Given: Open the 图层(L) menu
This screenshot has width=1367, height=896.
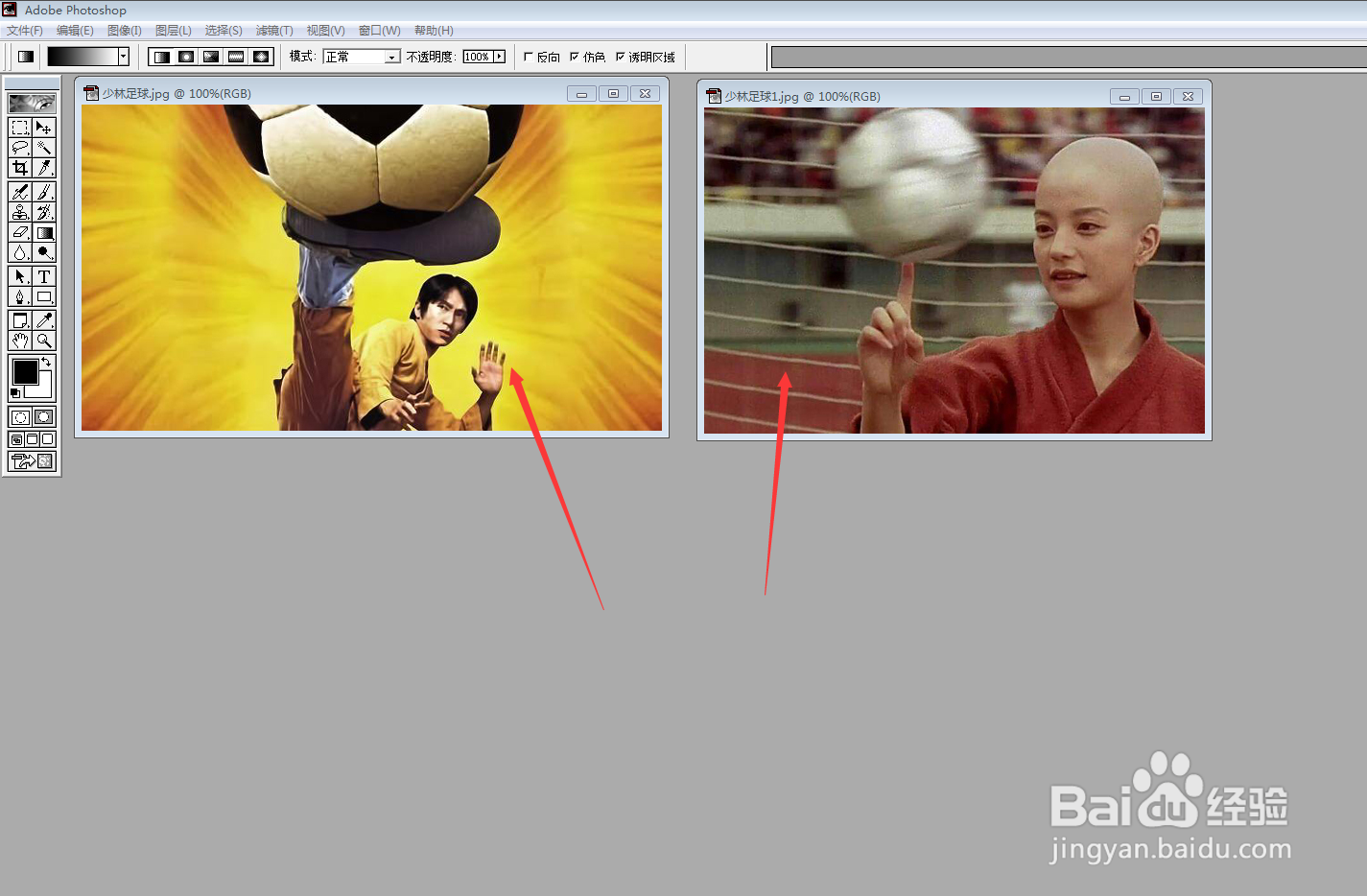Looking at the screenshot, I should click(x=174, y=31).
